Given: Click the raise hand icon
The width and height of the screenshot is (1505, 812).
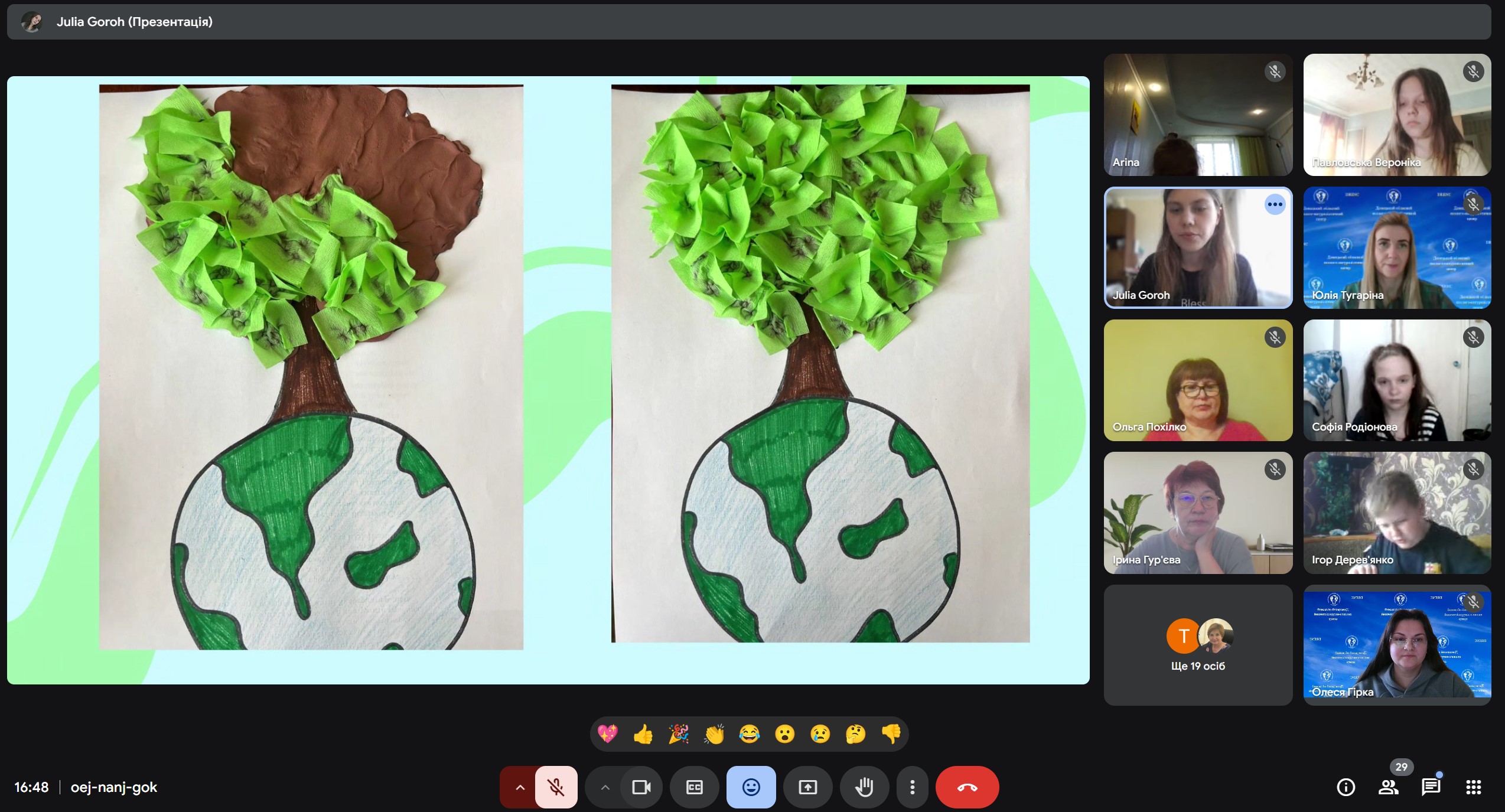Looking at the screenshot, I should [864, 787].
